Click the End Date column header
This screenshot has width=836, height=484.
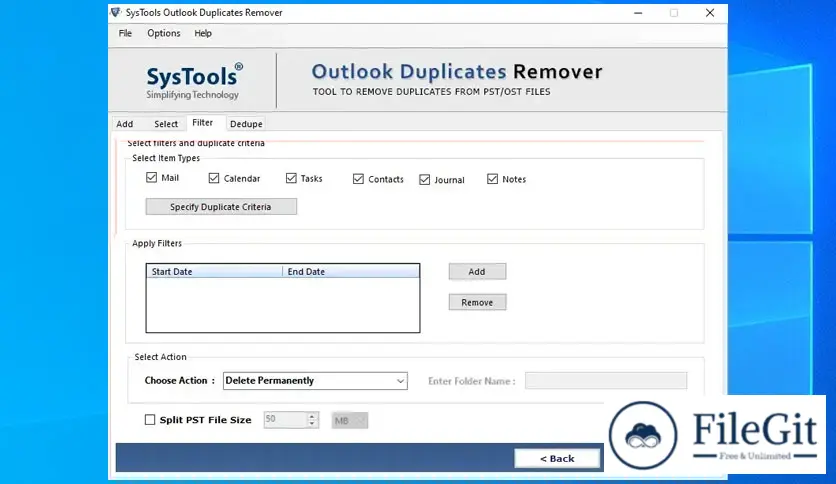click(351, 271)
